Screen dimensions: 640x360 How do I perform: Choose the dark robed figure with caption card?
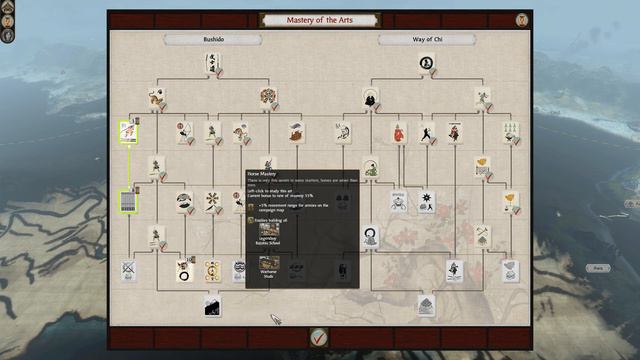[455, 271]
